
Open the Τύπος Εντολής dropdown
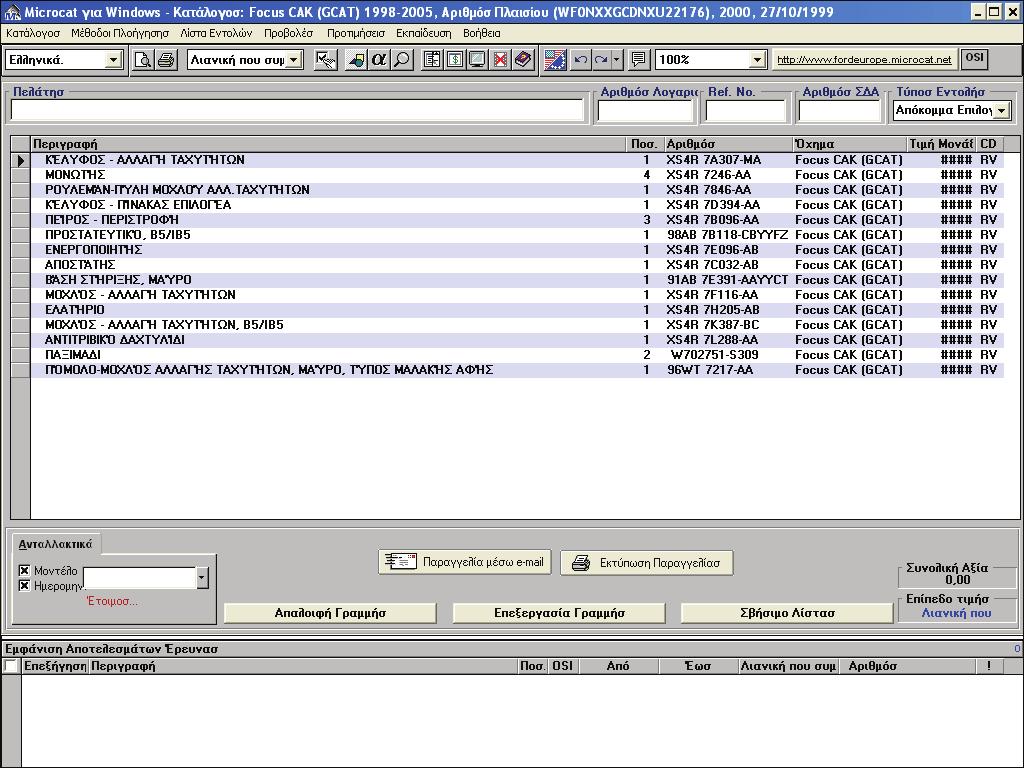pyautogui.click(x=1002, y=110)
